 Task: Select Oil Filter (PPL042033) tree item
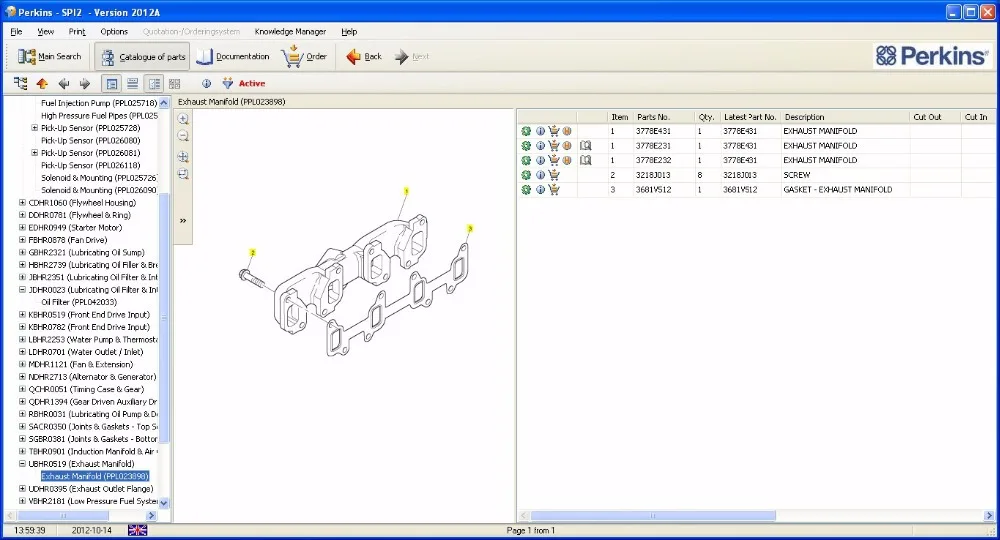(79, 302)
